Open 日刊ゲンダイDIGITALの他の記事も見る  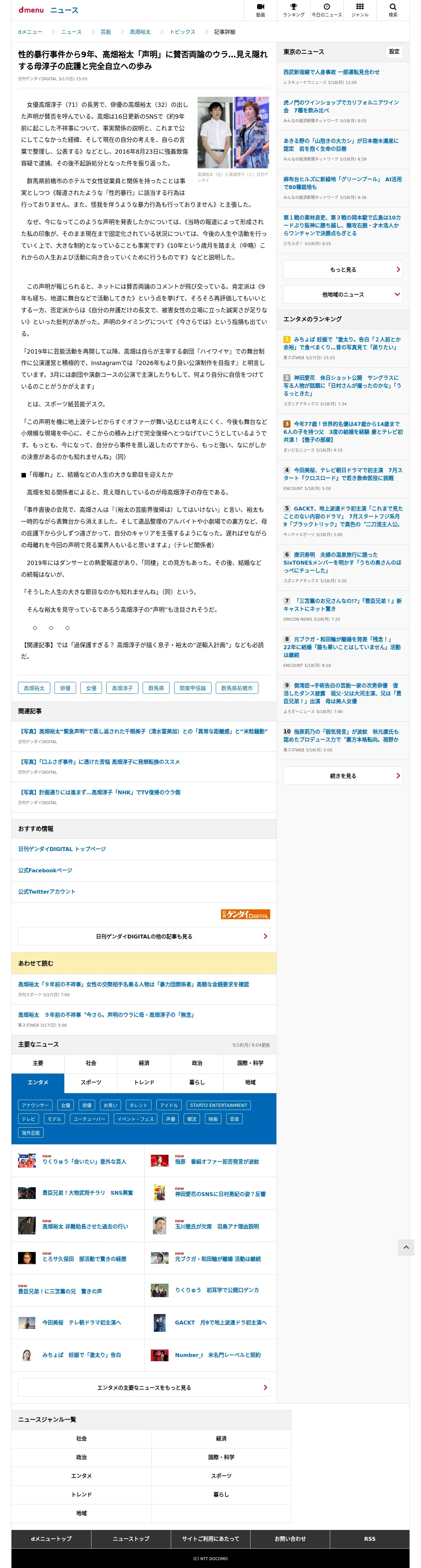click(x=144, y=936)
